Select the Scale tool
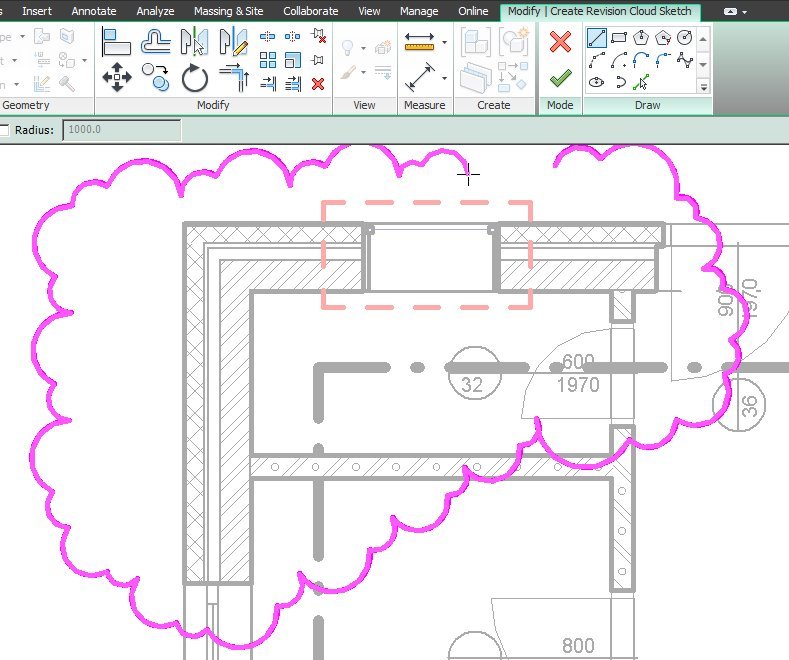The height and width of the screenshot is (660, 789). (x=293, y=60)
